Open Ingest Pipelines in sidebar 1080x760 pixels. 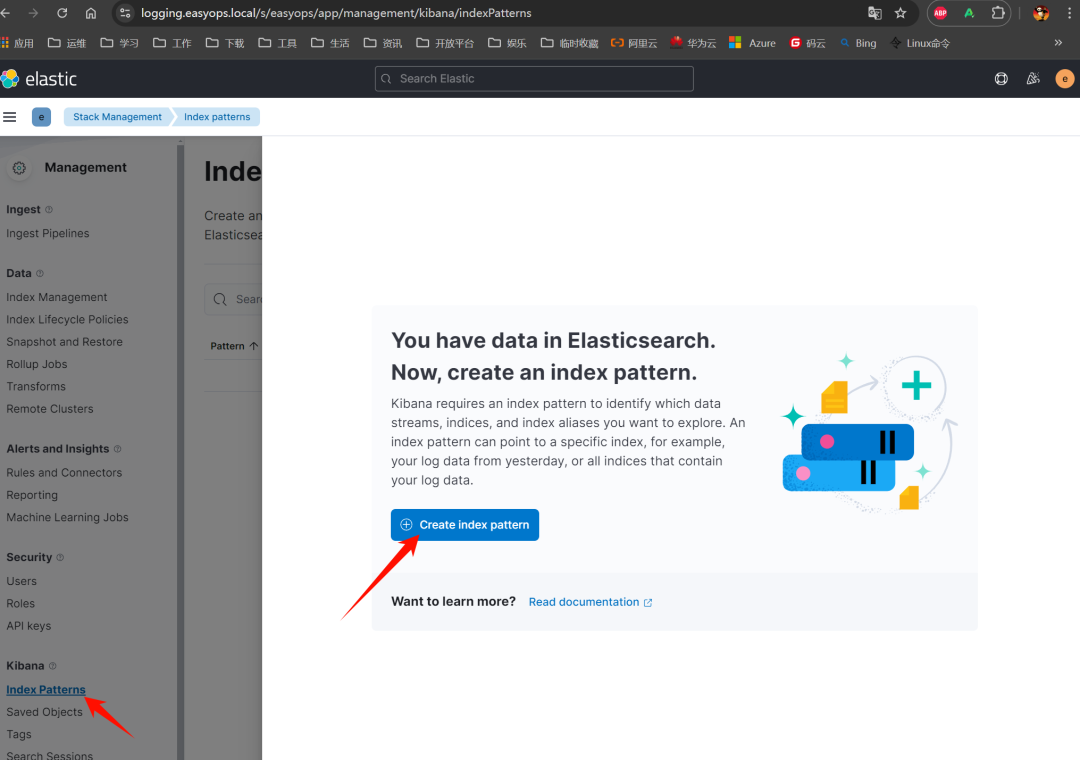[48, 234]
